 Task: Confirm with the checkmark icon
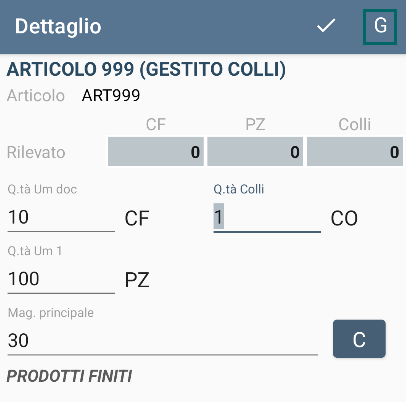coord(326,26)
